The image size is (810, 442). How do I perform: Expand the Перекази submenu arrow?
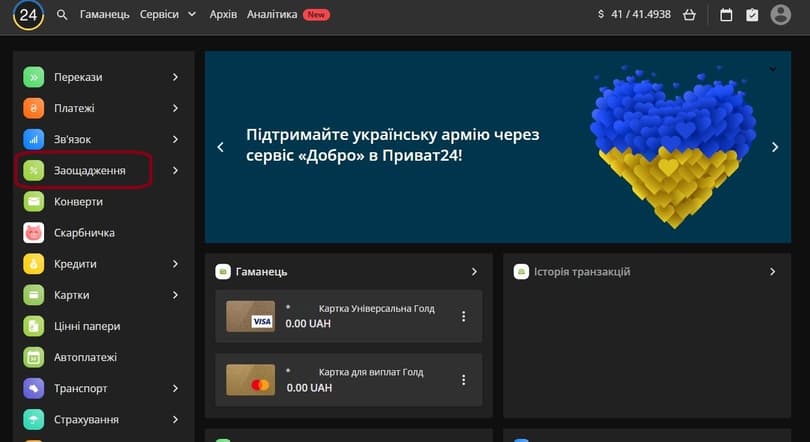point(175,77)
